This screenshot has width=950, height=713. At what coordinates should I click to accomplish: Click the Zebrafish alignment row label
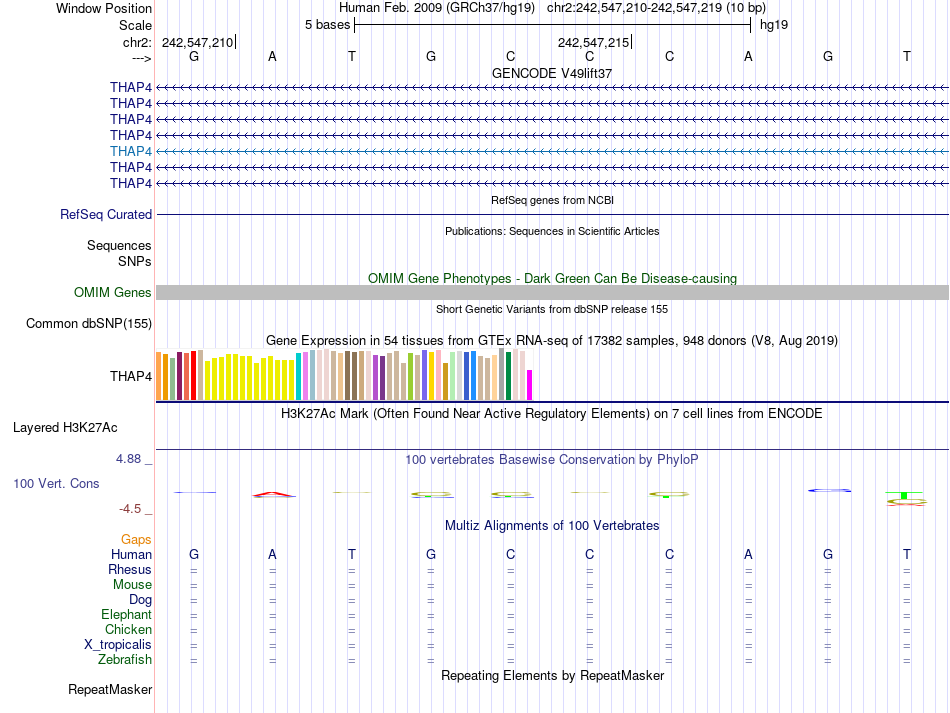point(125,660)
